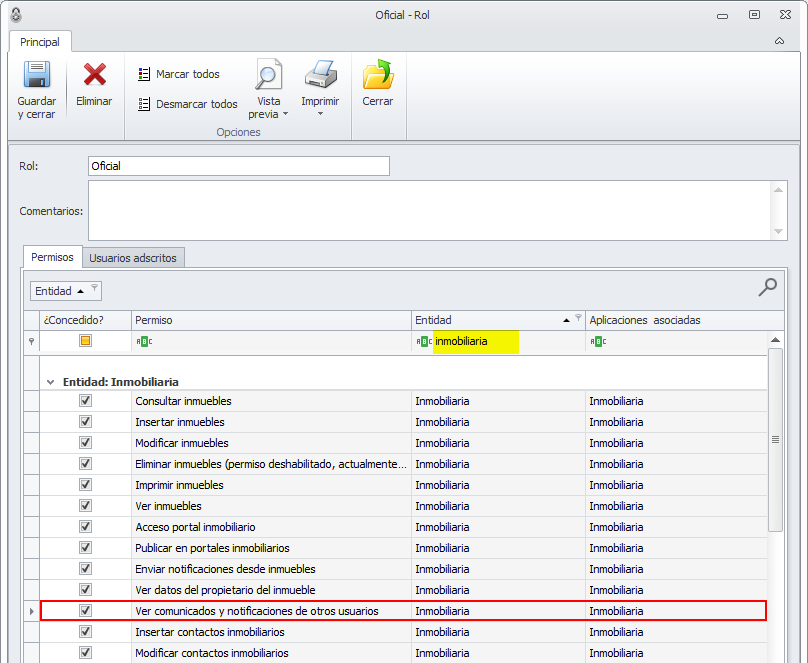Toggle the ¿Concedido? filter row checkbox
Image resolution: width=808 pixels, height=663 pixels.
pyautogui.click(x=85, y=341)
